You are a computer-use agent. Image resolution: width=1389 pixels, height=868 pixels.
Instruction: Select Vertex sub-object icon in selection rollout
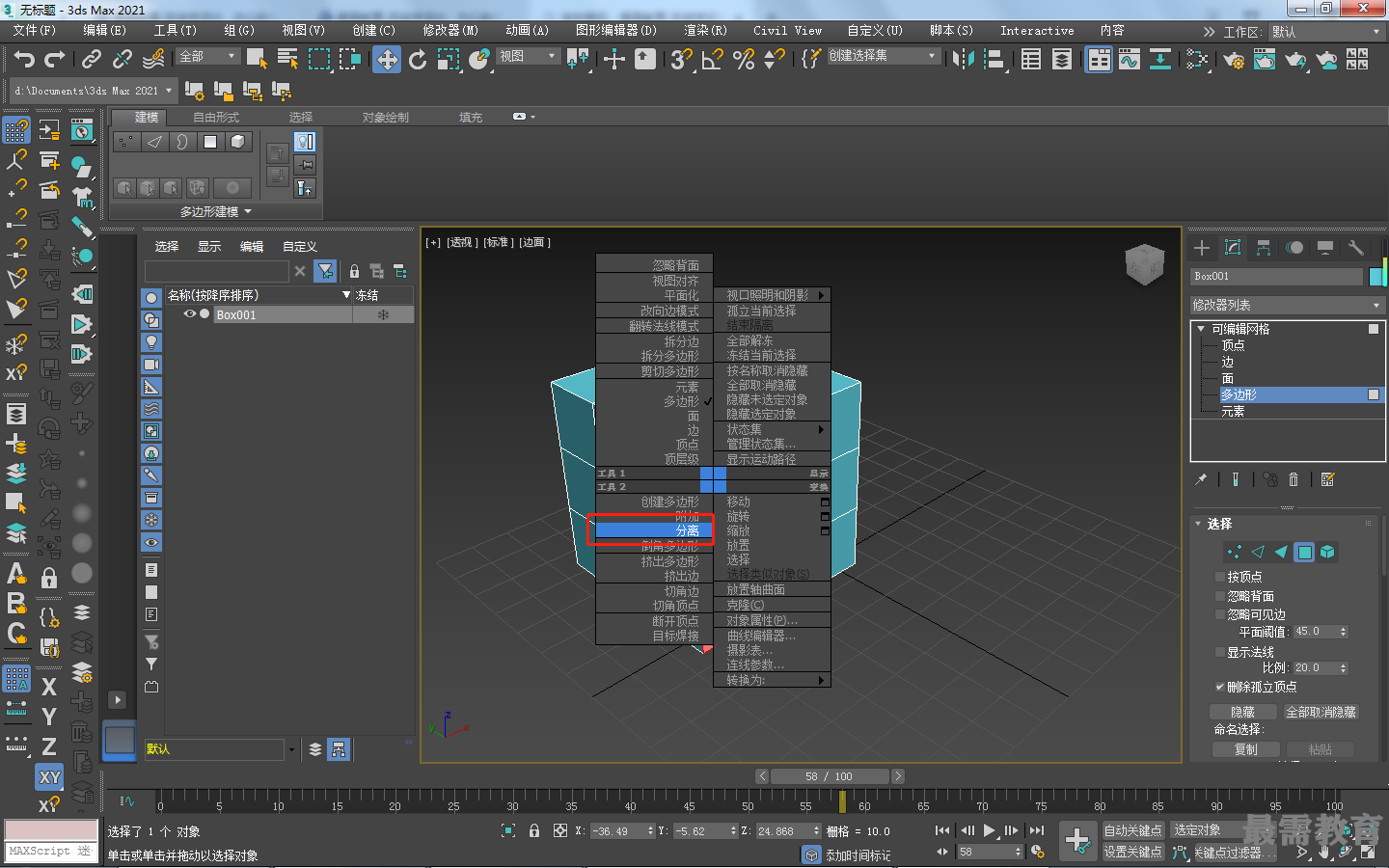click(1234, 552)
